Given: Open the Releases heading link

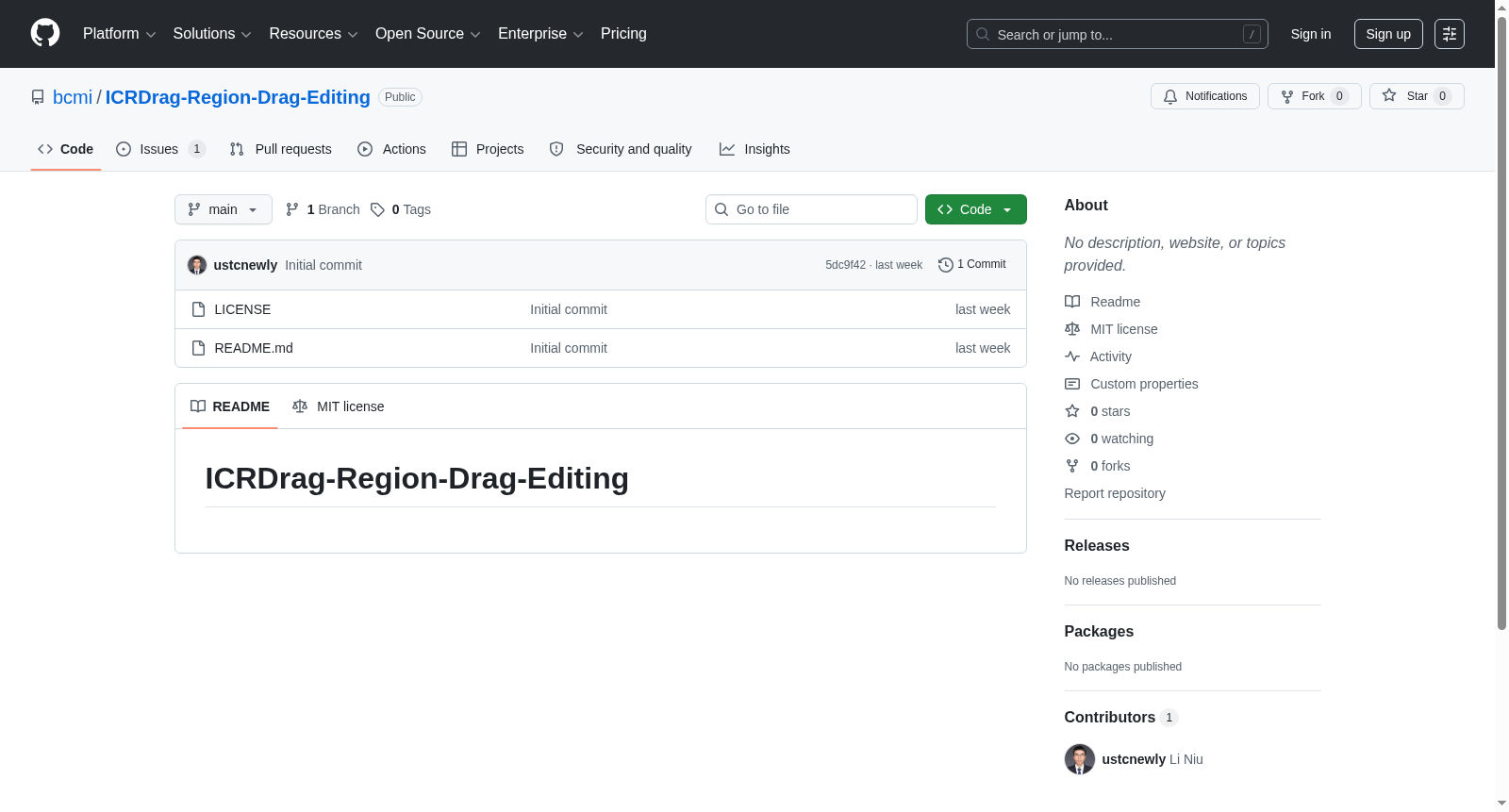Looking at the screenshot, I should coord(1097,545).
